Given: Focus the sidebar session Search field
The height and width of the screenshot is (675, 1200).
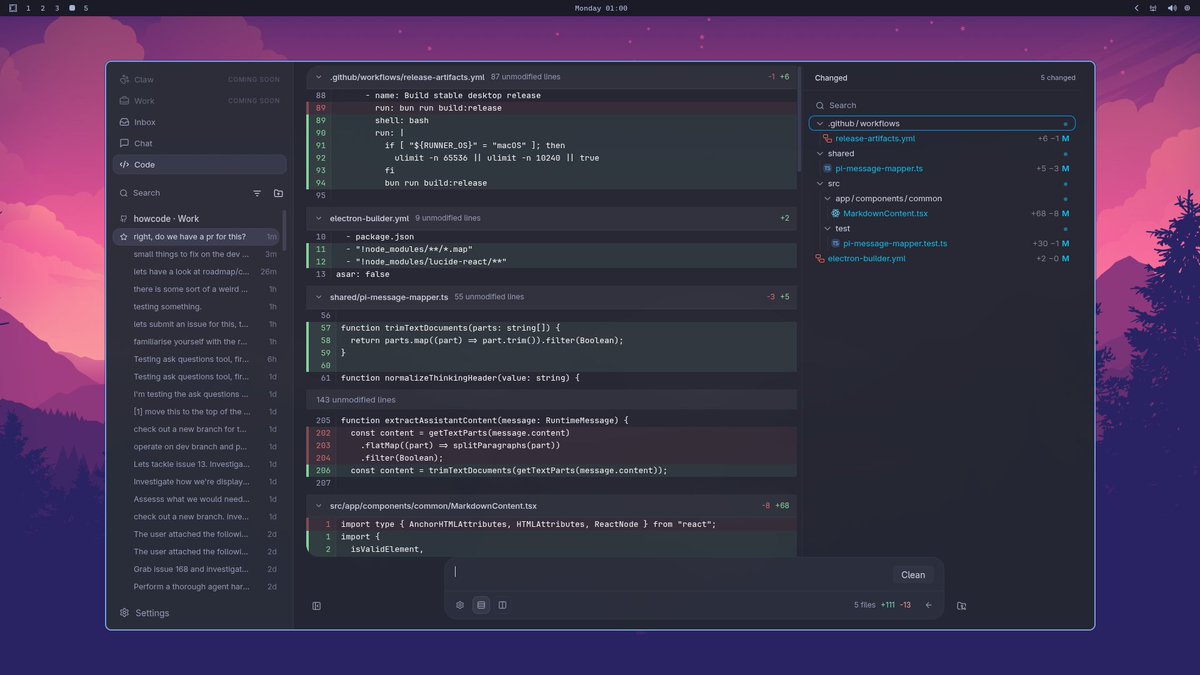Looking at the screenshot, I should coord(180,193).
